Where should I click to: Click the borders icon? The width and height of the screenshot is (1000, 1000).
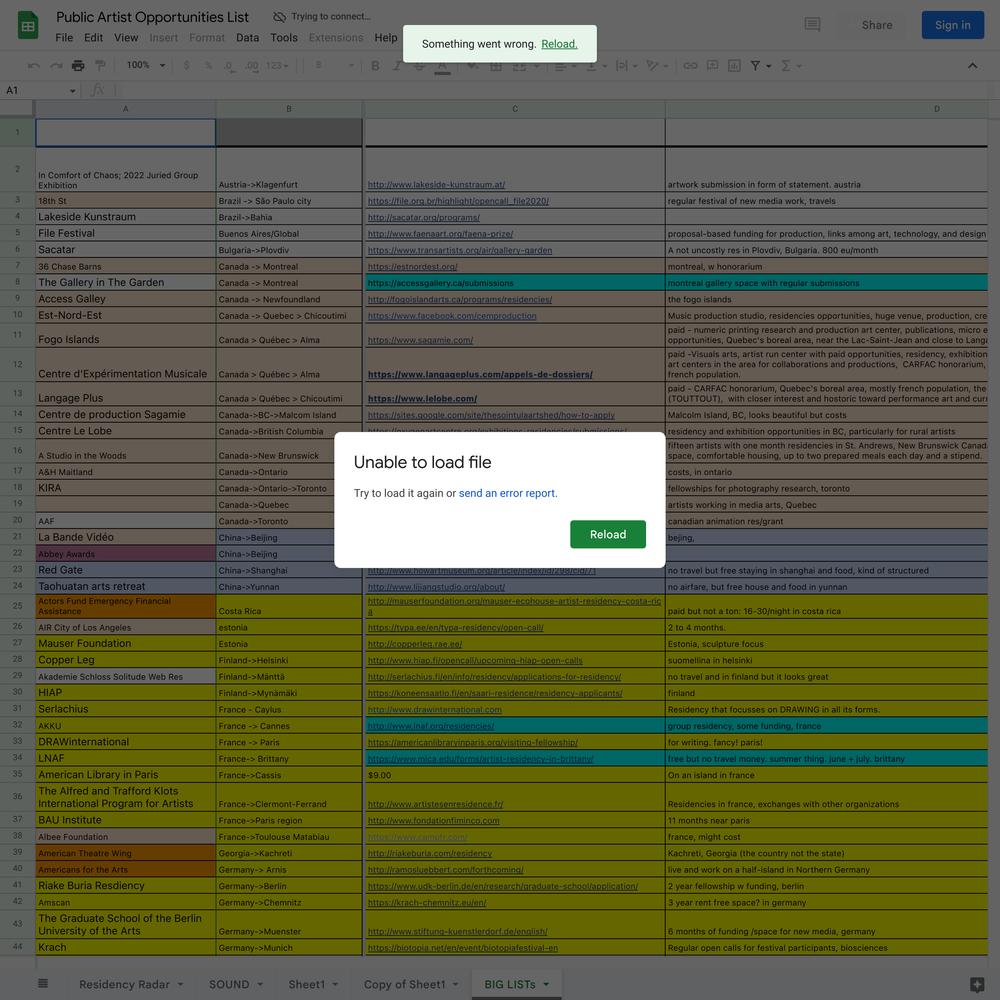click(496, 65)
